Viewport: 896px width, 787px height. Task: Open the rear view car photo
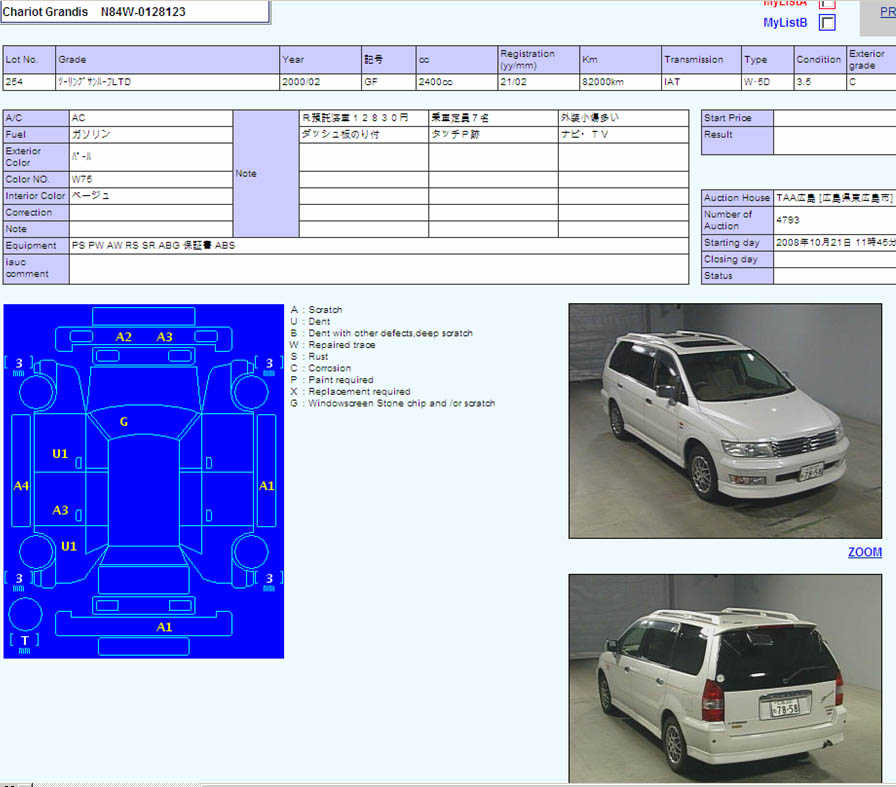point(725,678)
